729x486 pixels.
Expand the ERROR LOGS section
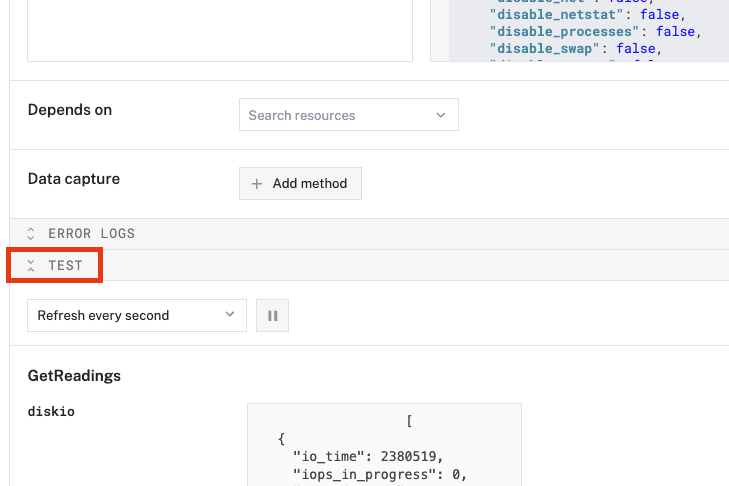pyautogui.click(x=91, y=234)
